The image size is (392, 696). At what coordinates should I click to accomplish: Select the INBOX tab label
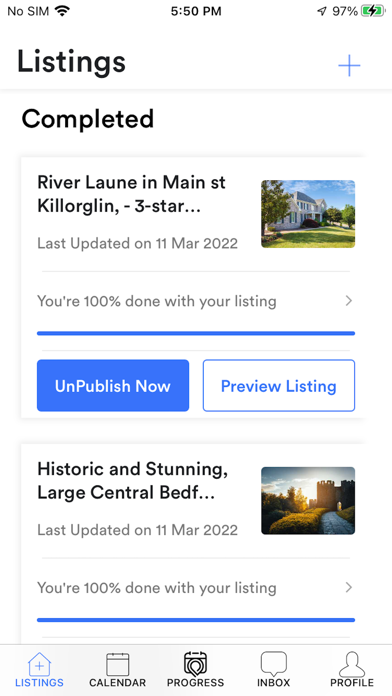click(x=273, y=683)
